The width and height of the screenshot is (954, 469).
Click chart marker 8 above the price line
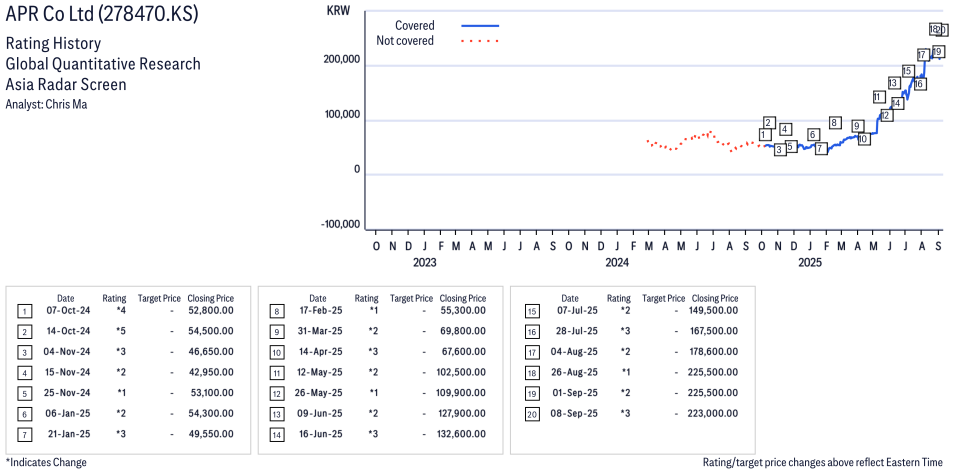click(835, 123)
